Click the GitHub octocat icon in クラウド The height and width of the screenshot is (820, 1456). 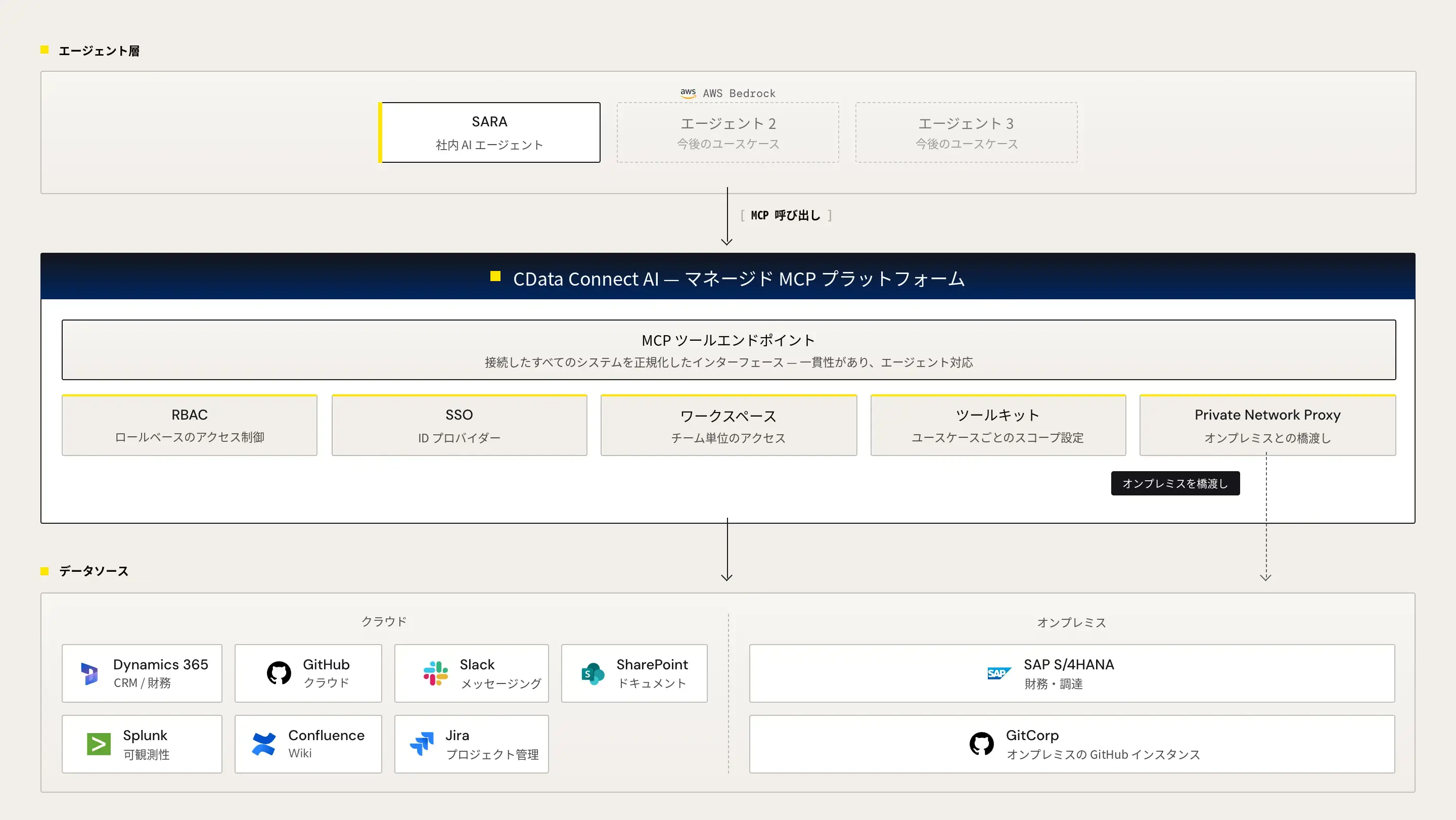[279, 673]
